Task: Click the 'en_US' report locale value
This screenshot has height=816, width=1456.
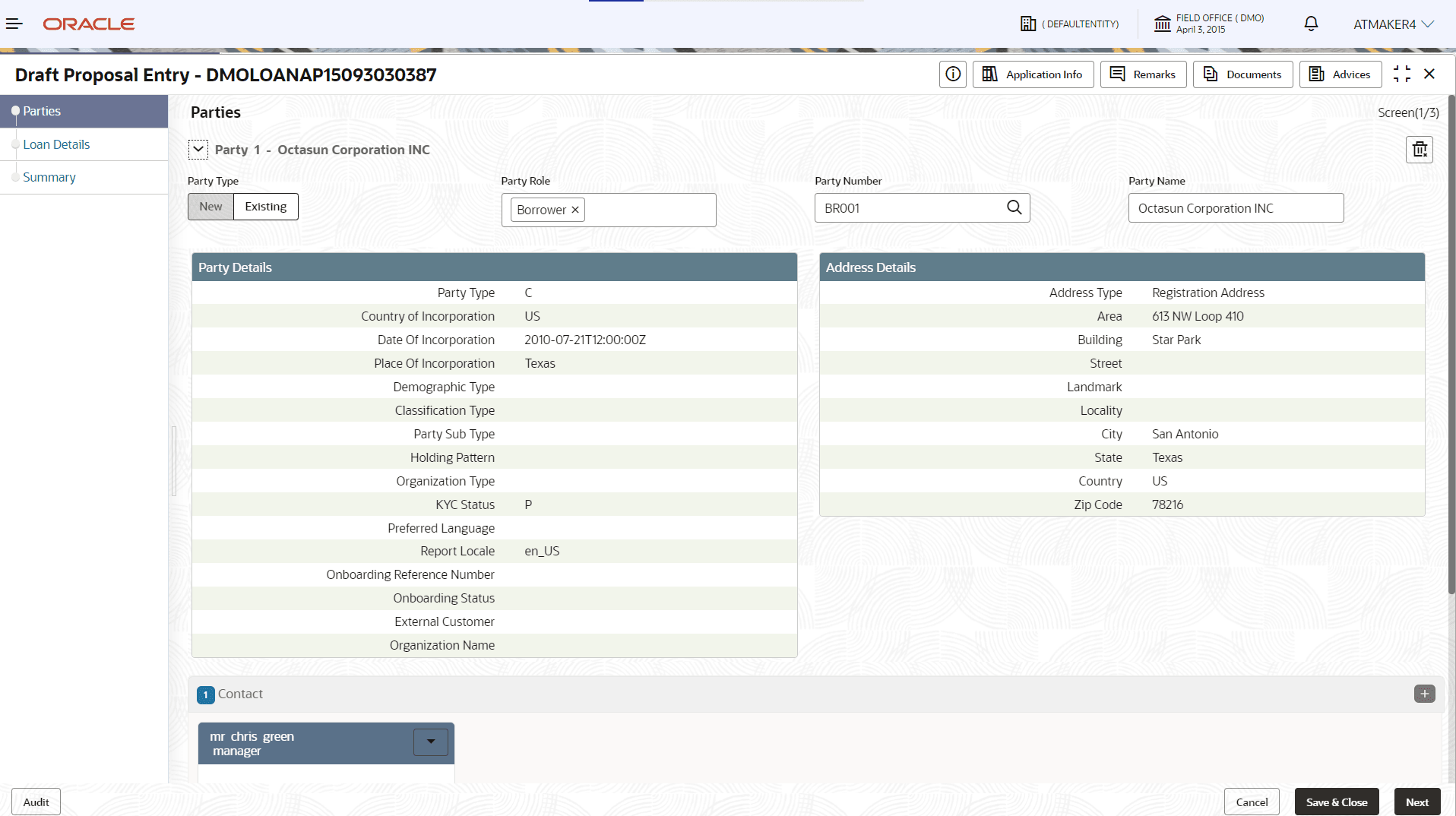Action: pos(542,551)
